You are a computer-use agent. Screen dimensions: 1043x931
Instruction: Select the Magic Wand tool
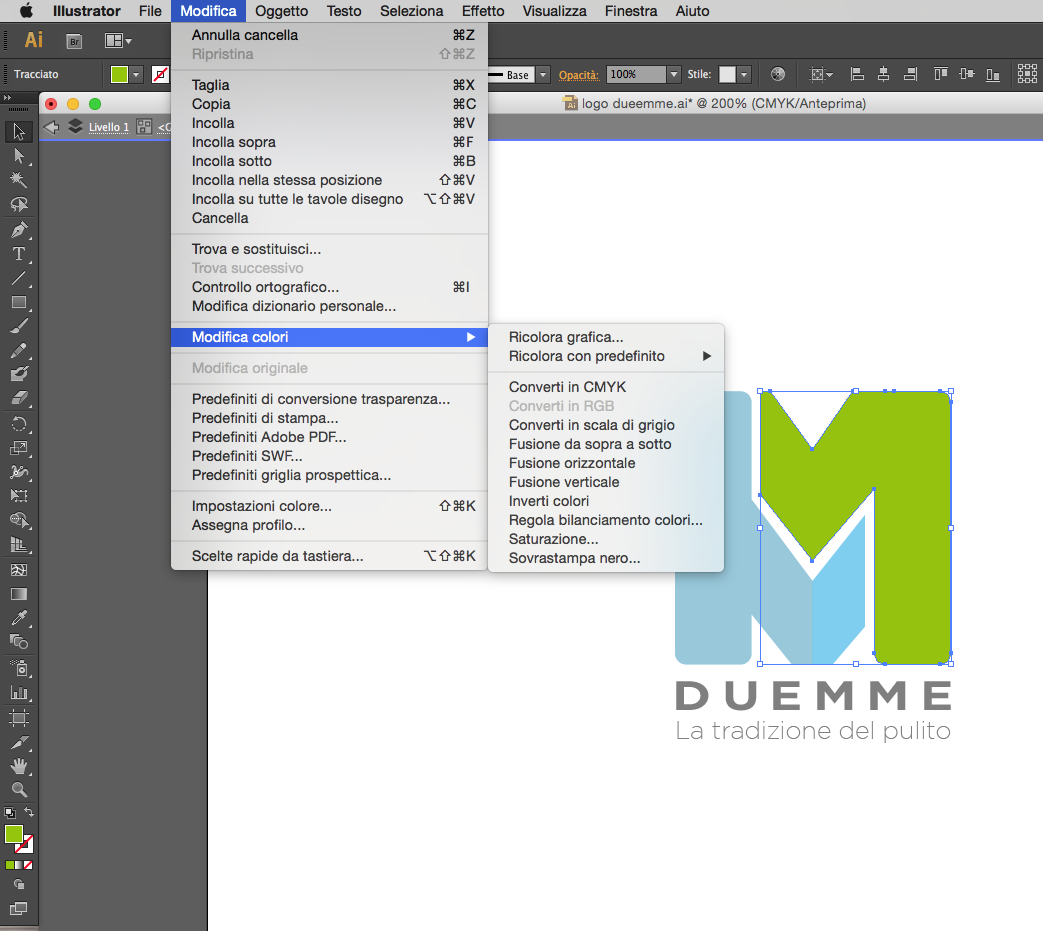[19, 180]
